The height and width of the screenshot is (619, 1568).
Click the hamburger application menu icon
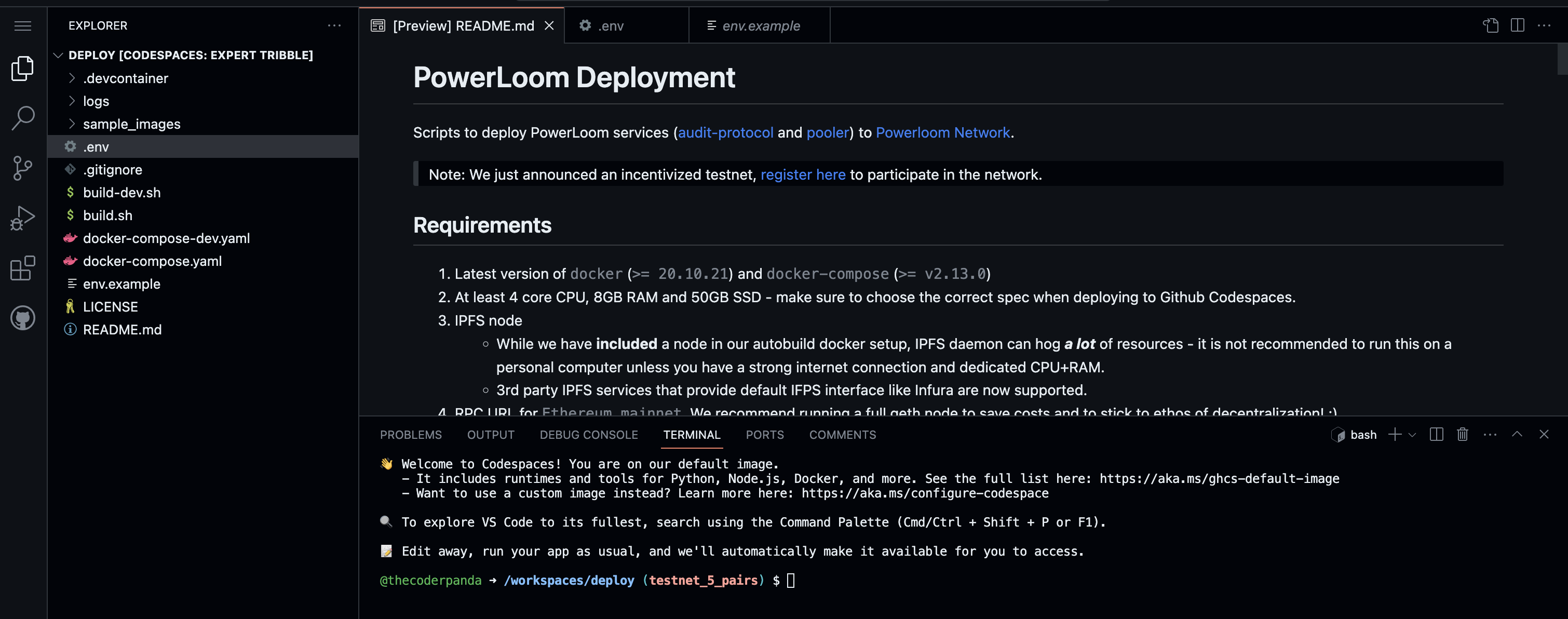[22, 25]
